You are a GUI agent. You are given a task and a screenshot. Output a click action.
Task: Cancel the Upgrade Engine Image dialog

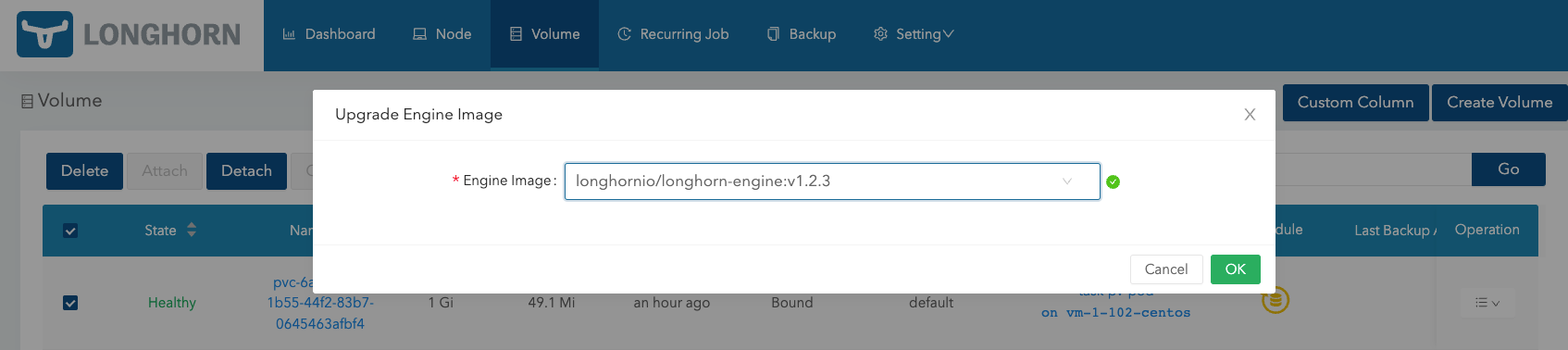(x=1166, y=269)
